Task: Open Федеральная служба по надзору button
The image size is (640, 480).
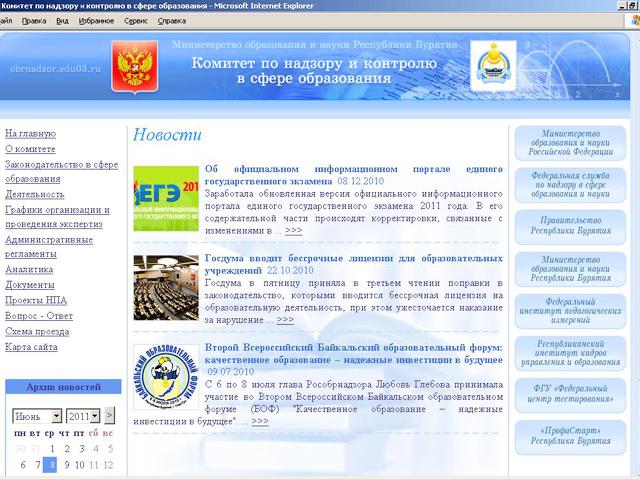Action: (x=570, y=185)
